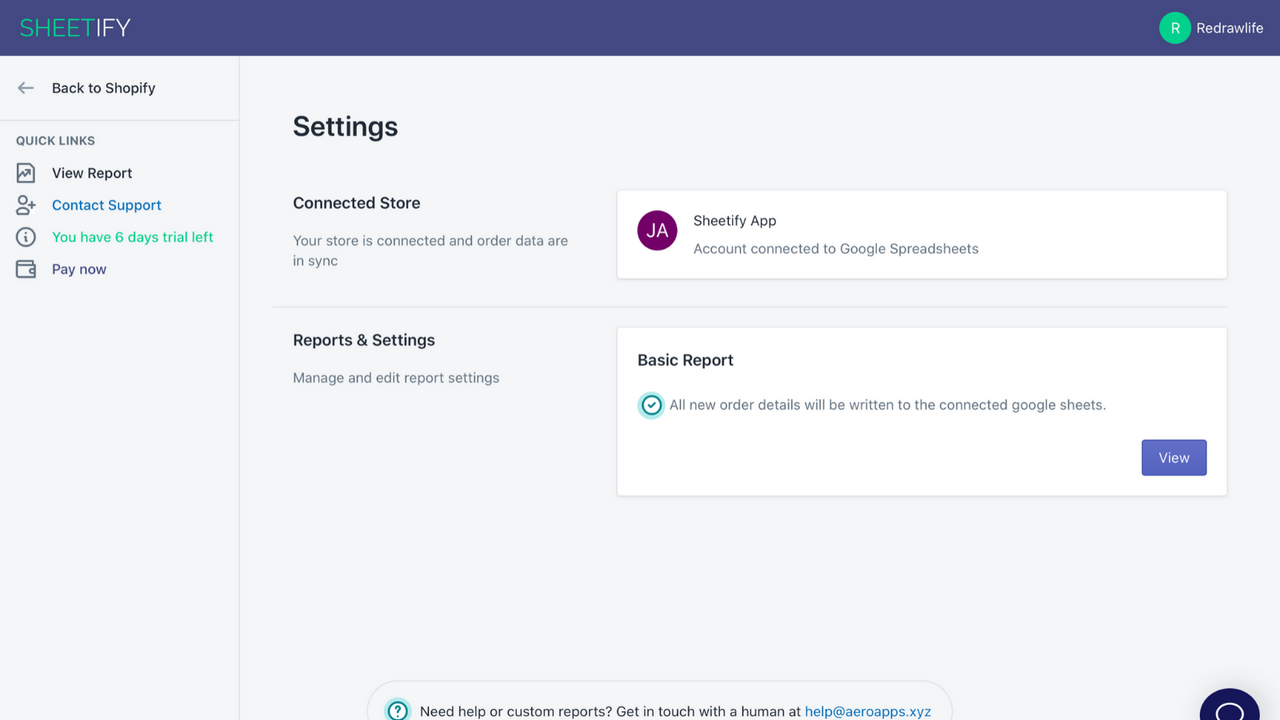Image resolution: width=1280 pixels, height=720 pixels.
Task: Click the SHEETIFY logo in the header
Action: pos(74,27)
